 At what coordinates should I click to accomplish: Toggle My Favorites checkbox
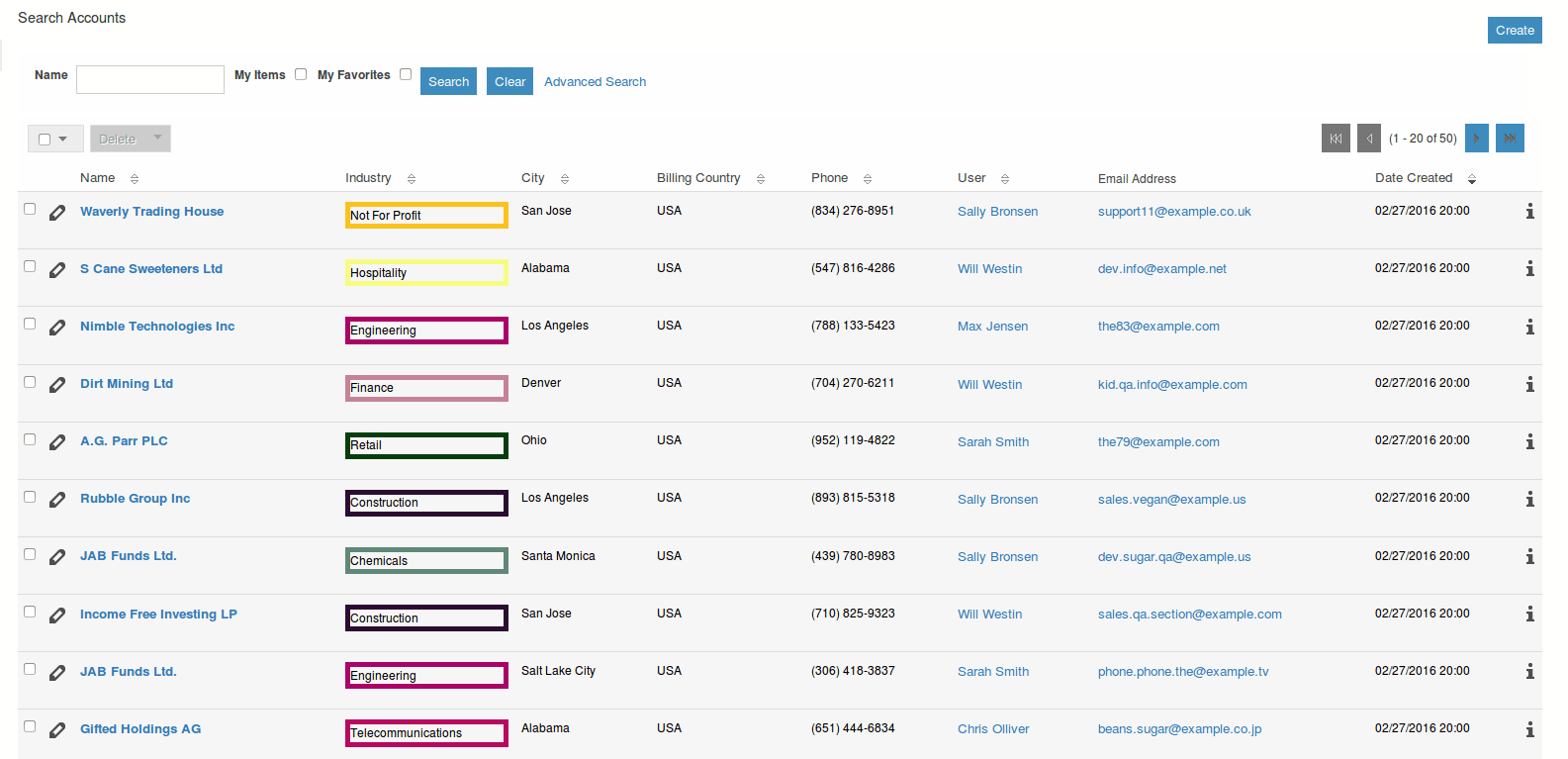pyautogui.click(x=406, y=74)
